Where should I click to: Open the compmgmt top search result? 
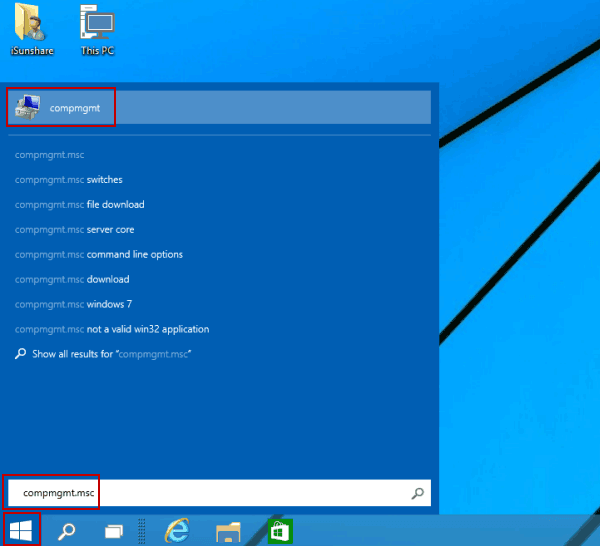[62, 107]
